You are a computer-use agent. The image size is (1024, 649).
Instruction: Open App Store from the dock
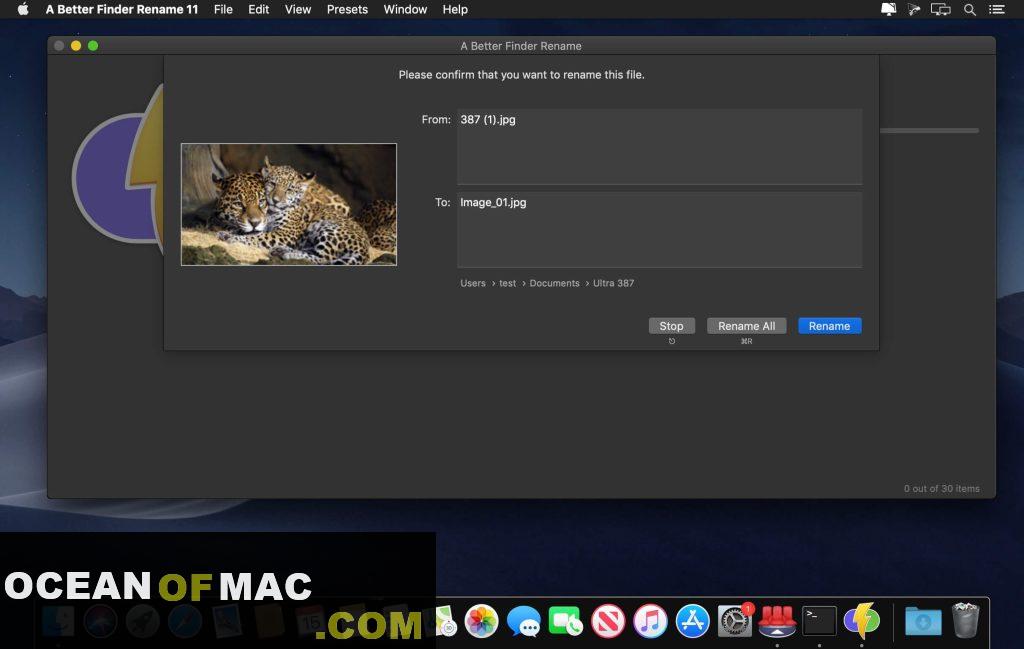692,621
